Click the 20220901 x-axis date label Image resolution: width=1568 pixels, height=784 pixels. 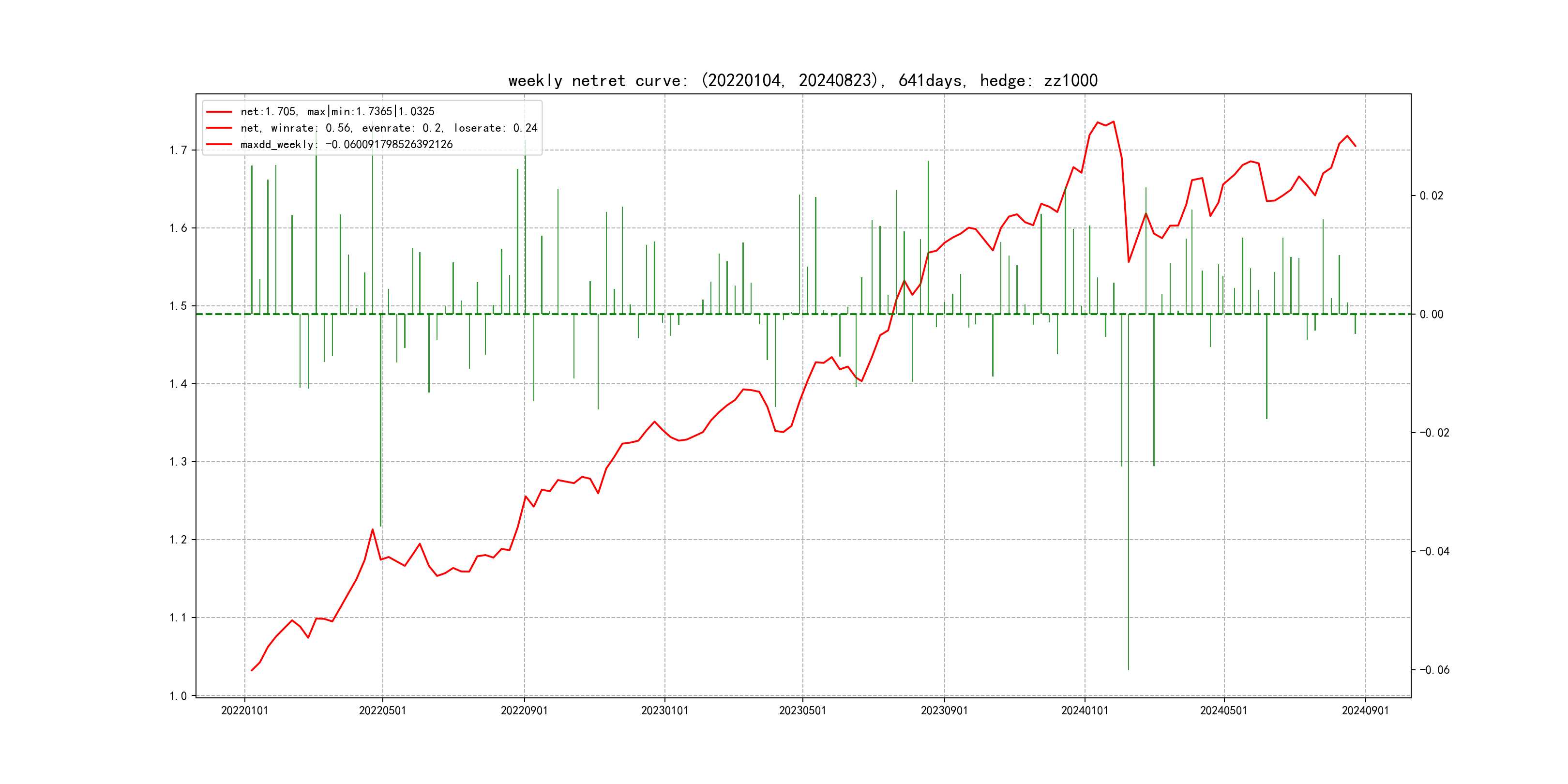(524, 710)
